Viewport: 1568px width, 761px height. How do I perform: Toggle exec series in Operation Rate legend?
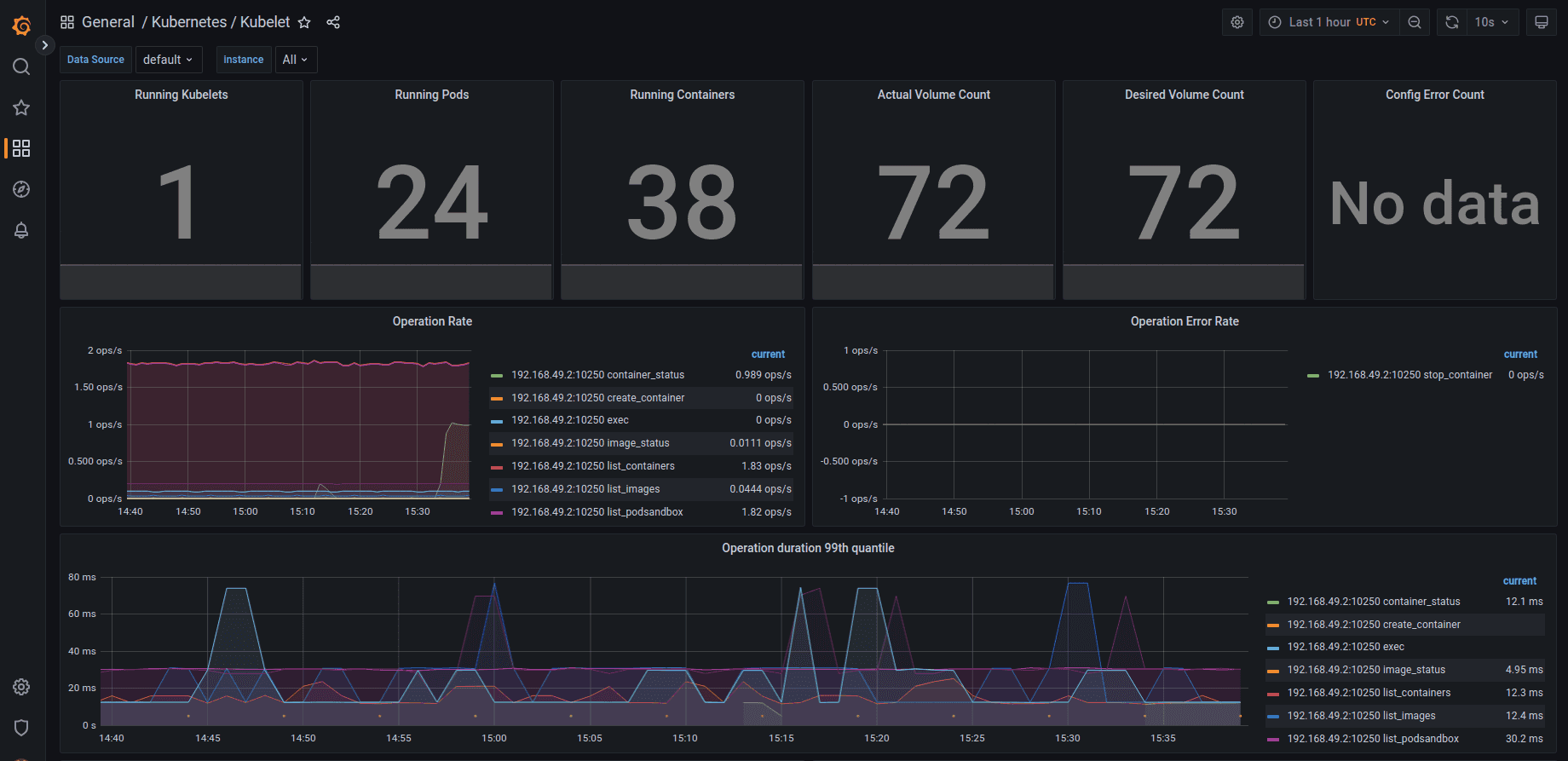point(570,420)
